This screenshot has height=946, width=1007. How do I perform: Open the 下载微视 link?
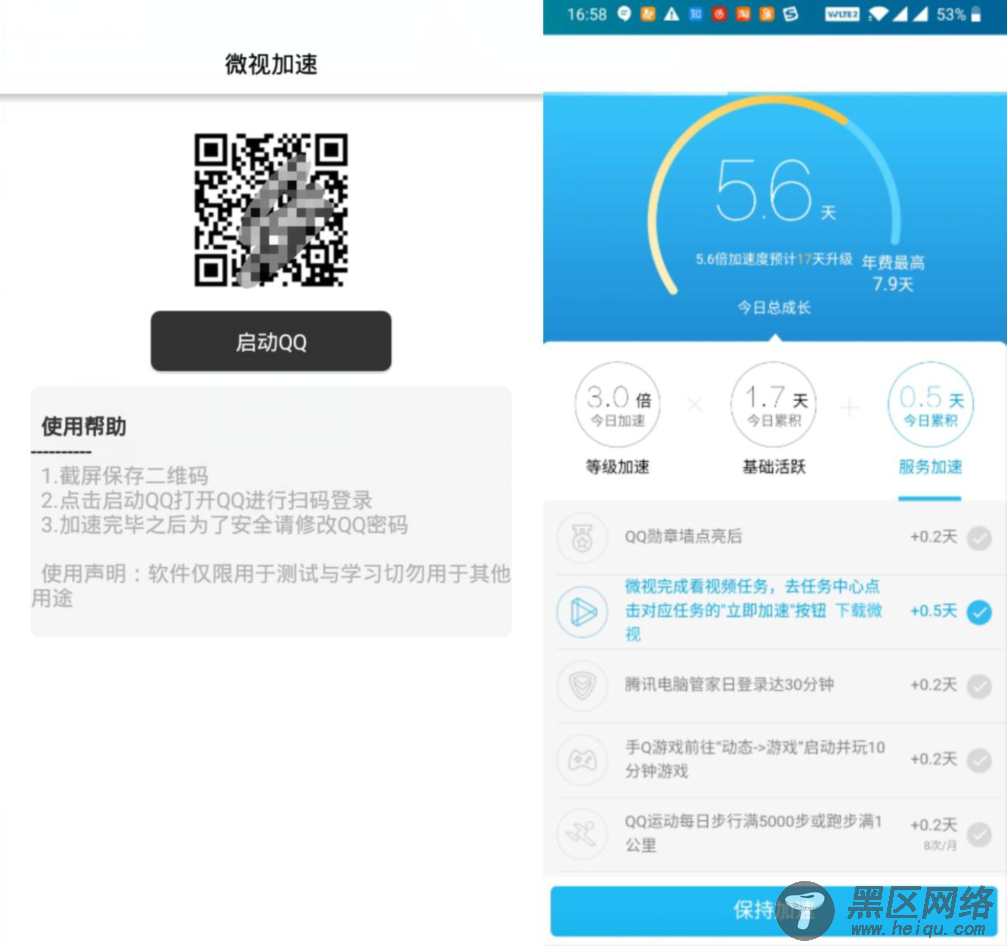(859, 611)
